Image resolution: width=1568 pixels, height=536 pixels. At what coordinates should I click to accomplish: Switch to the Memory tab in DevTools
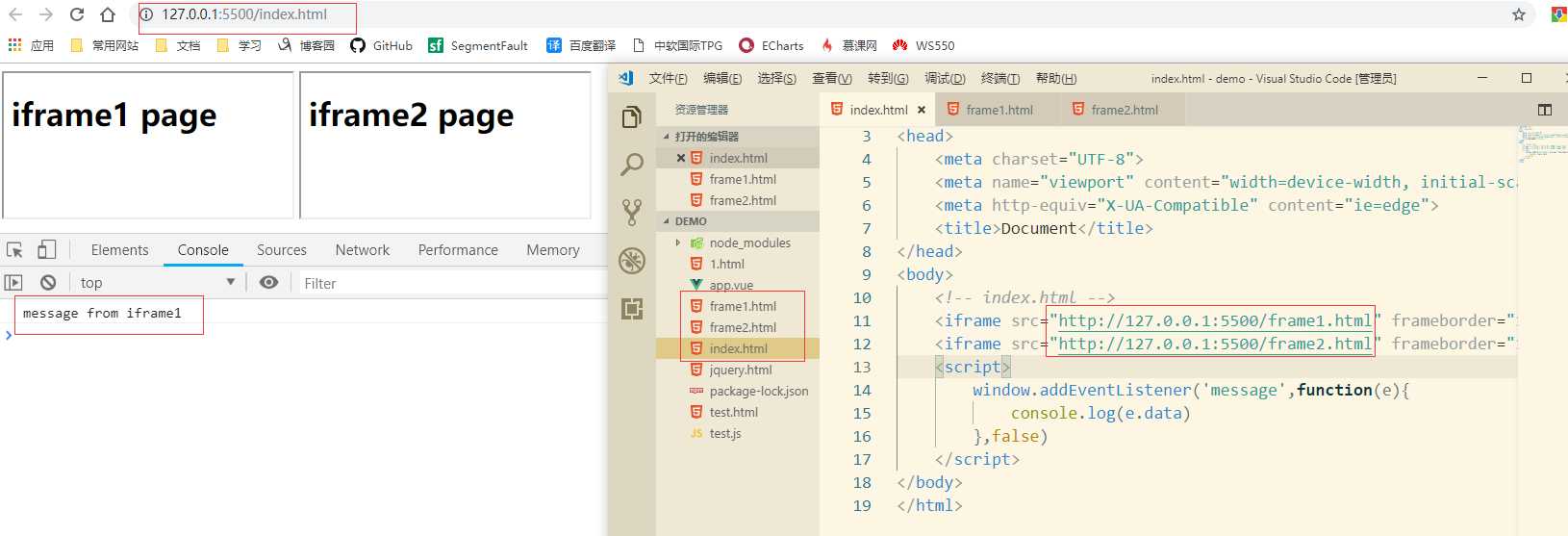pyautogui.click(x=553, y=250)
